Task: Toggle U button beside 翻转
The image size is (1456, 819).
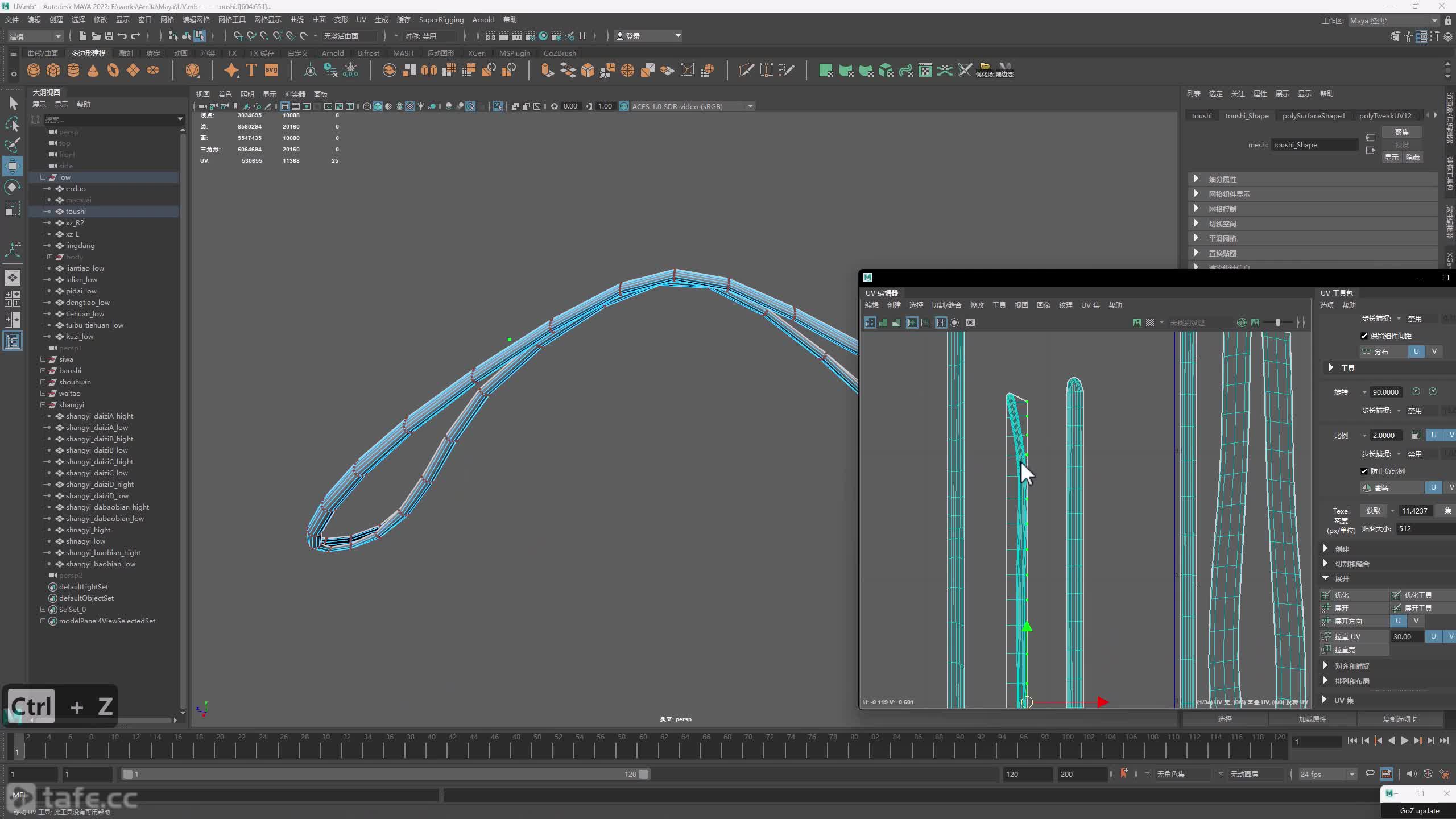Action: point(1433,487)
